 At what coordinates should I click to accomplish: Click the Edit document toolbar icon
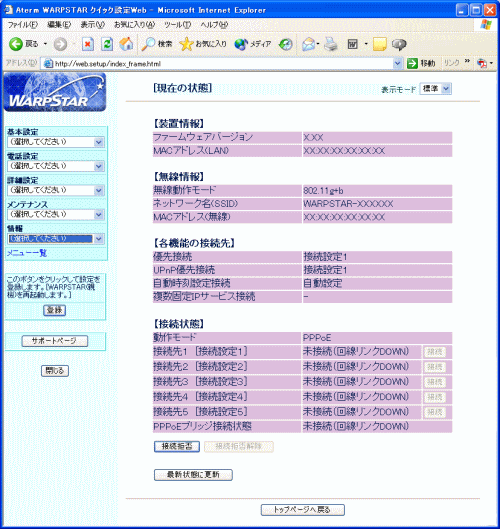tap(353, 44)
